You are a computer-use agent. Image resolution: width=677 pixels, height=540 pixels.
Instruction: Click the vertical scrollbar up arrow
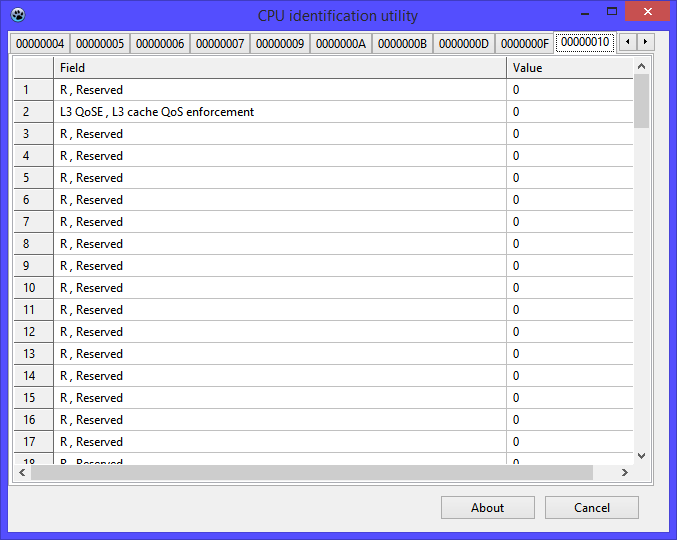pos(642,66)
